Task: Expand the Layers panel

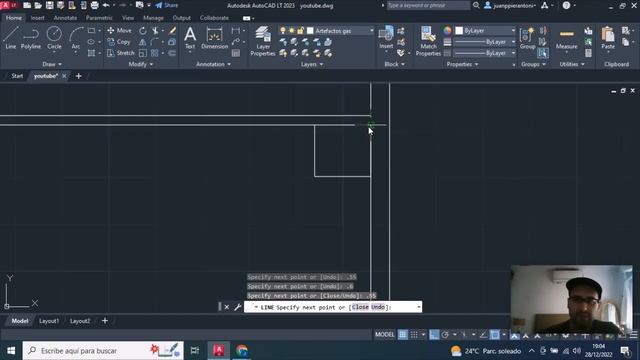Action: [x=312, y=64]
